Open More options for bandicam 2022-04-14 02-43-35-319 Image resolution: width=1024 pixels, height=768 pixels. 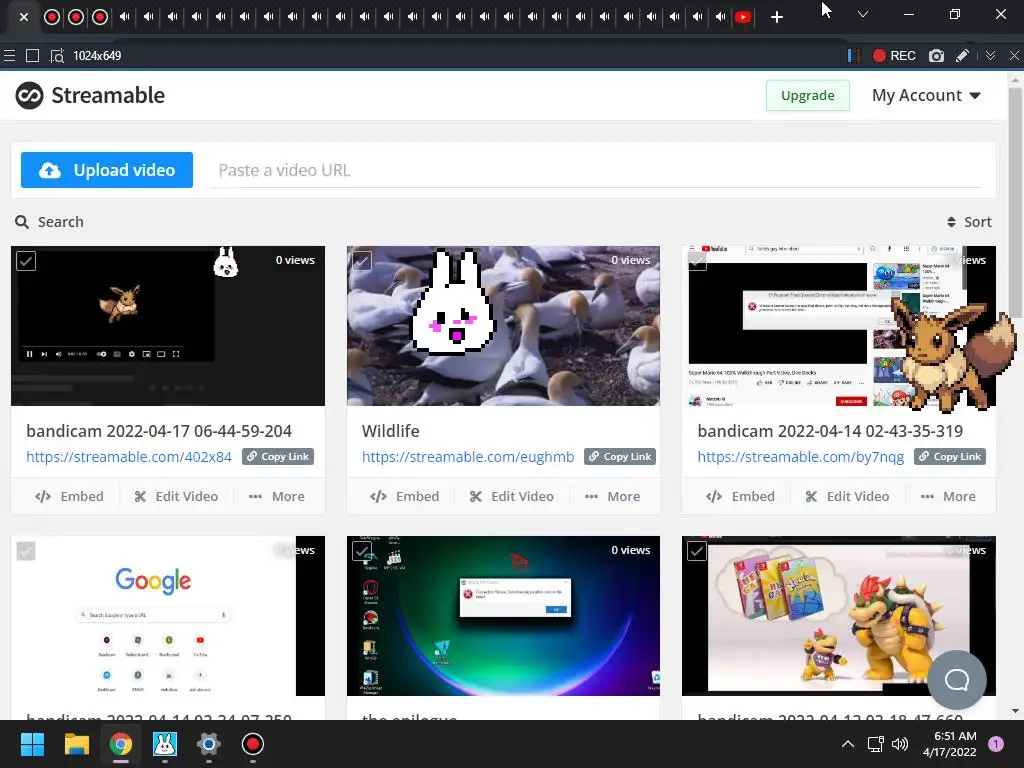click(948, 496)
